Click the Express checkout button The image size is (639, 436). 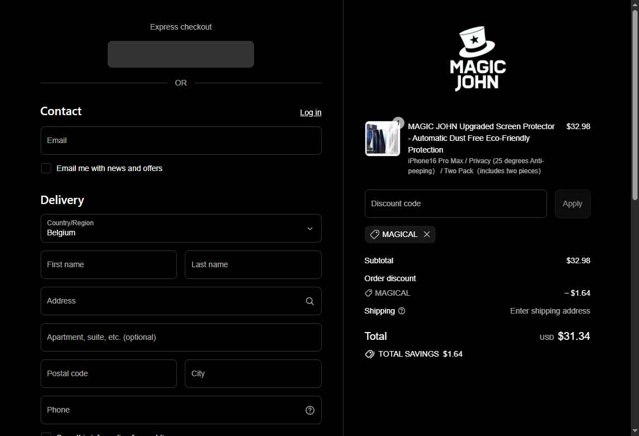[181, 54]
